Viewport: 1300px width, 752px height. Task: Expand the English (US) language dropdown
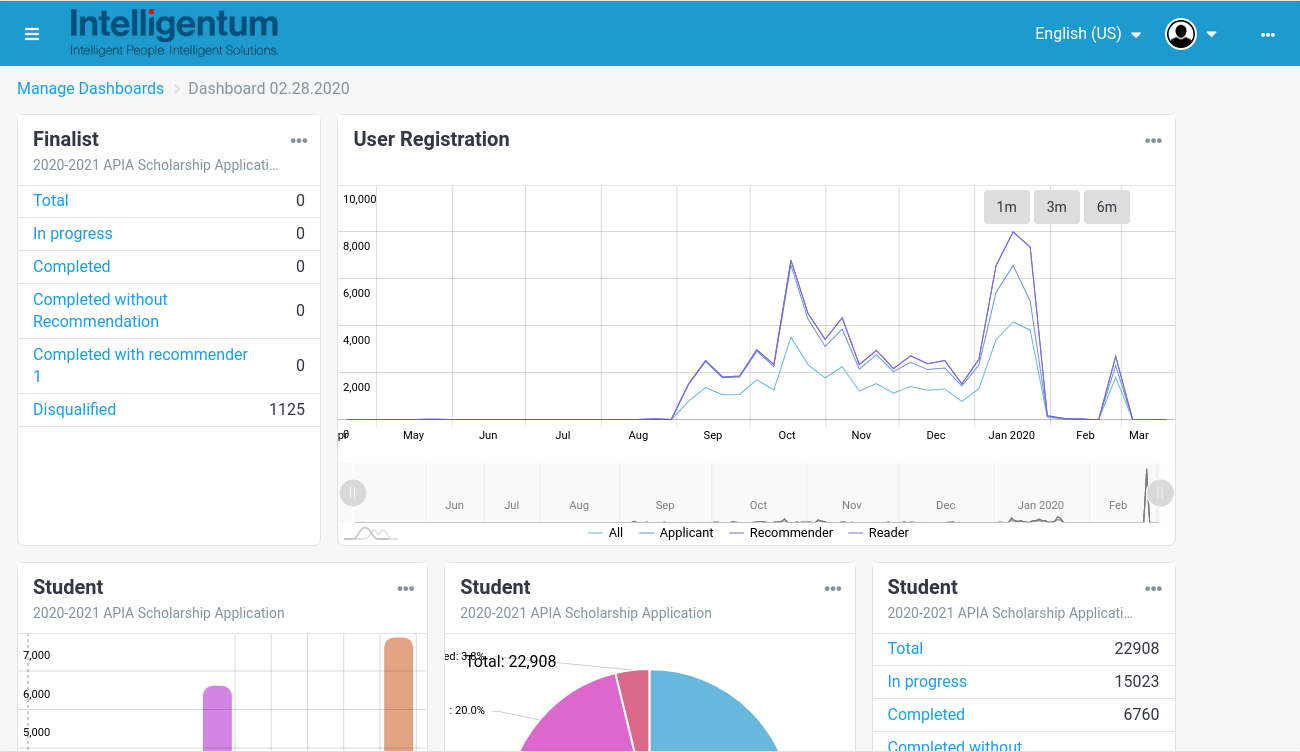click(x=1088, y=34)
